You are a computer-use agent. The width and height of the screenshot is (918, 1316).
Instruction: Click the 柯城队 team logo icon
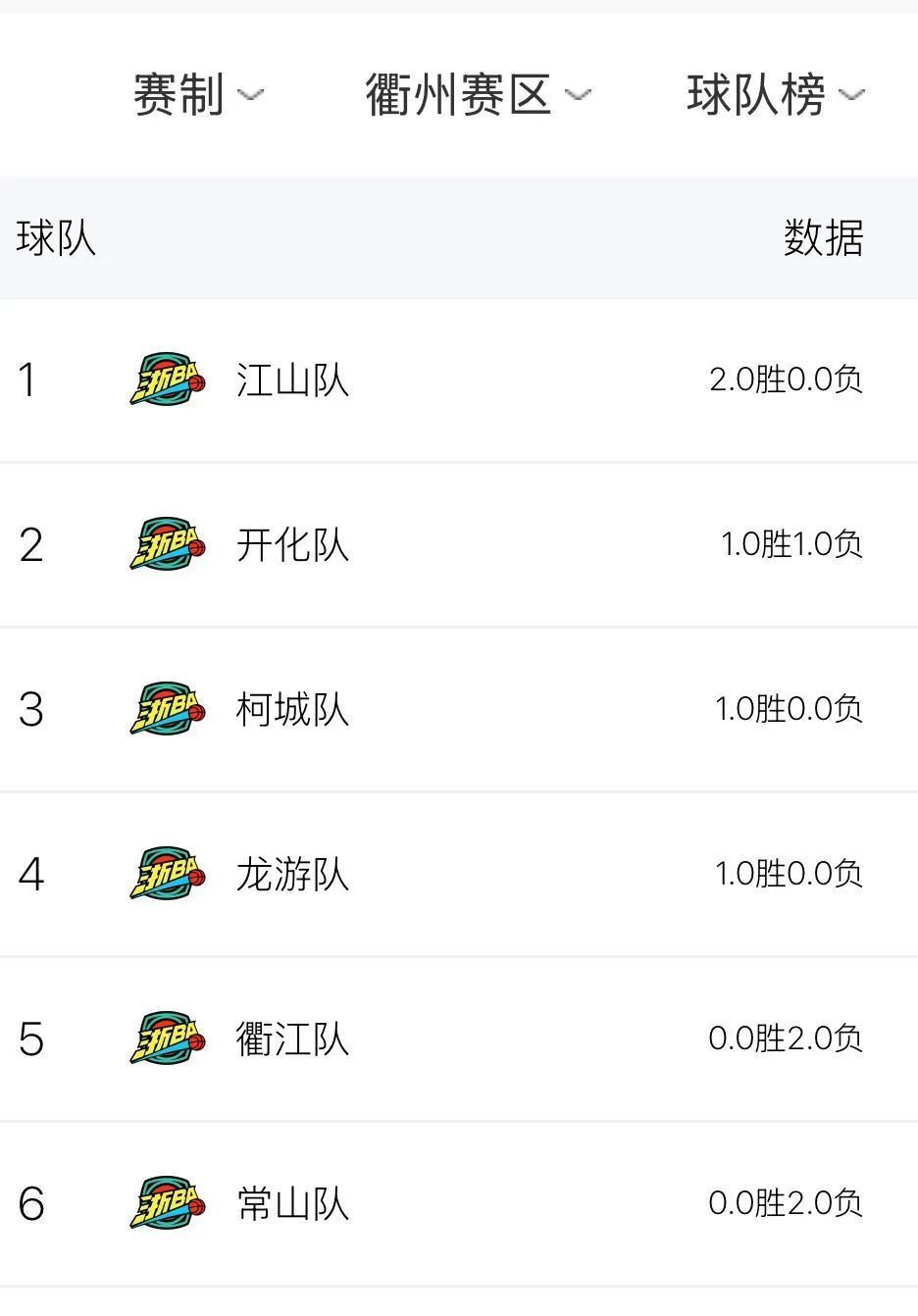pyautogui.click(x=168, y=709)
